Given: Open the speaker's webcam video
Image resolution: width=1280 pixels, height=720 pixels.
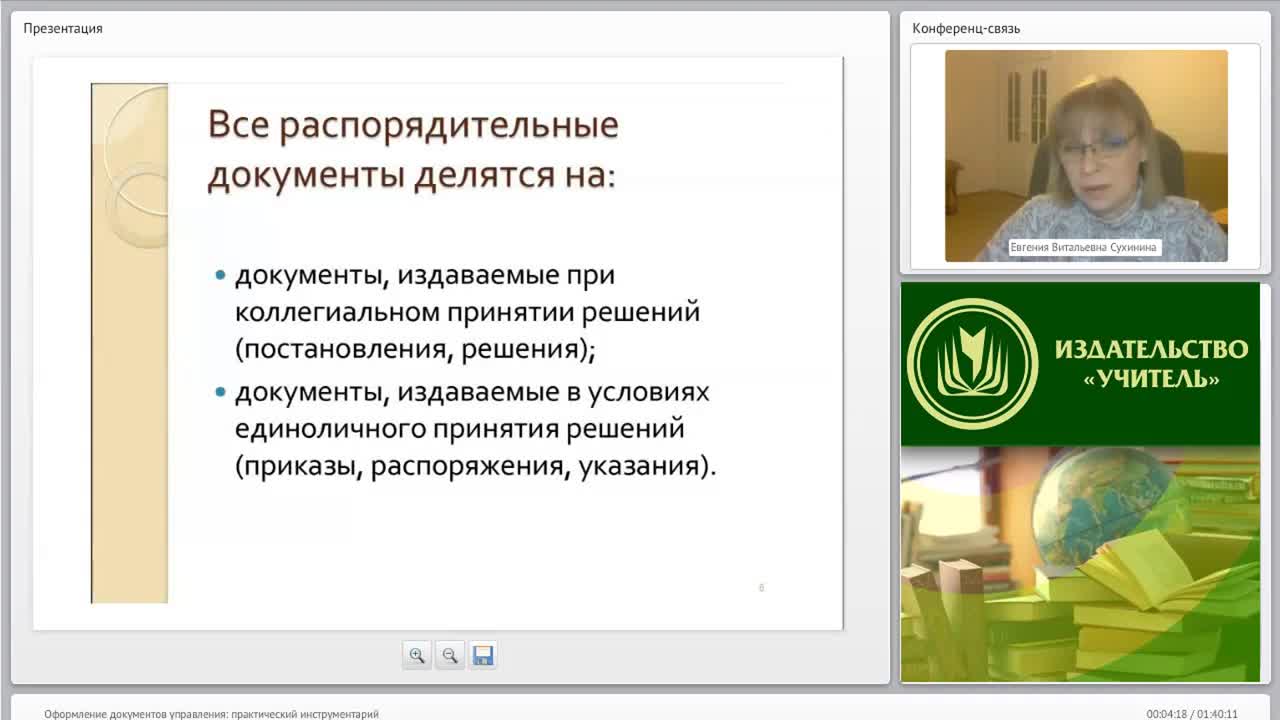Looking at the screenshot, I should [1086, 156].
